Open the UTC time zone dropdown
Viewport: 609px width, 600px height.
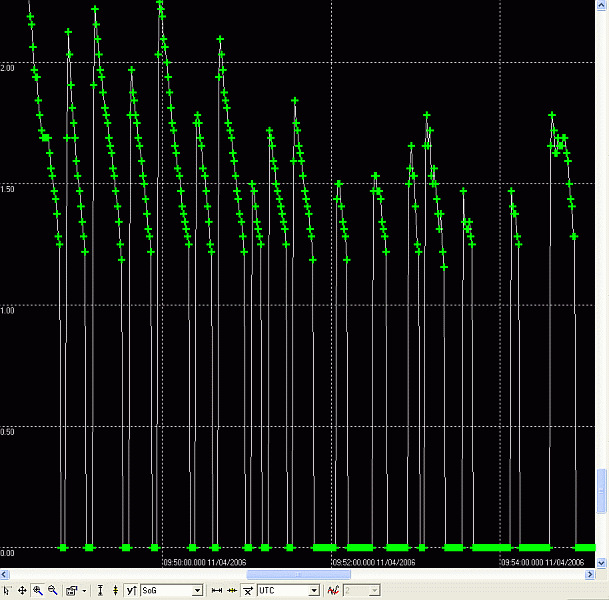314,591
